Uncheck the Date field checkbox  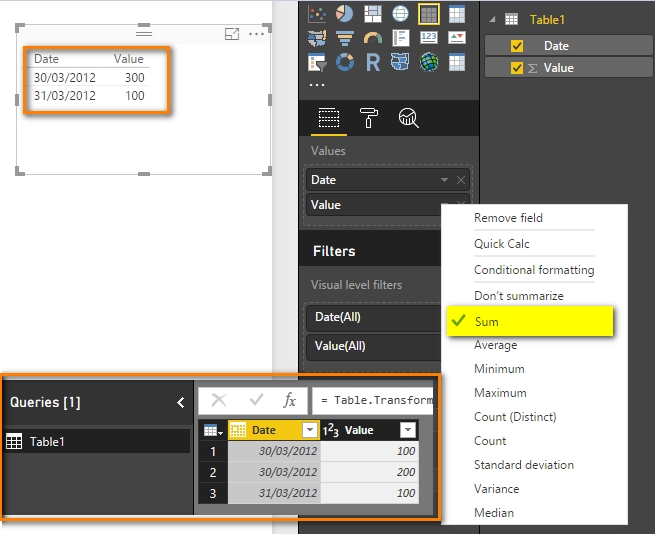[517, 46]
